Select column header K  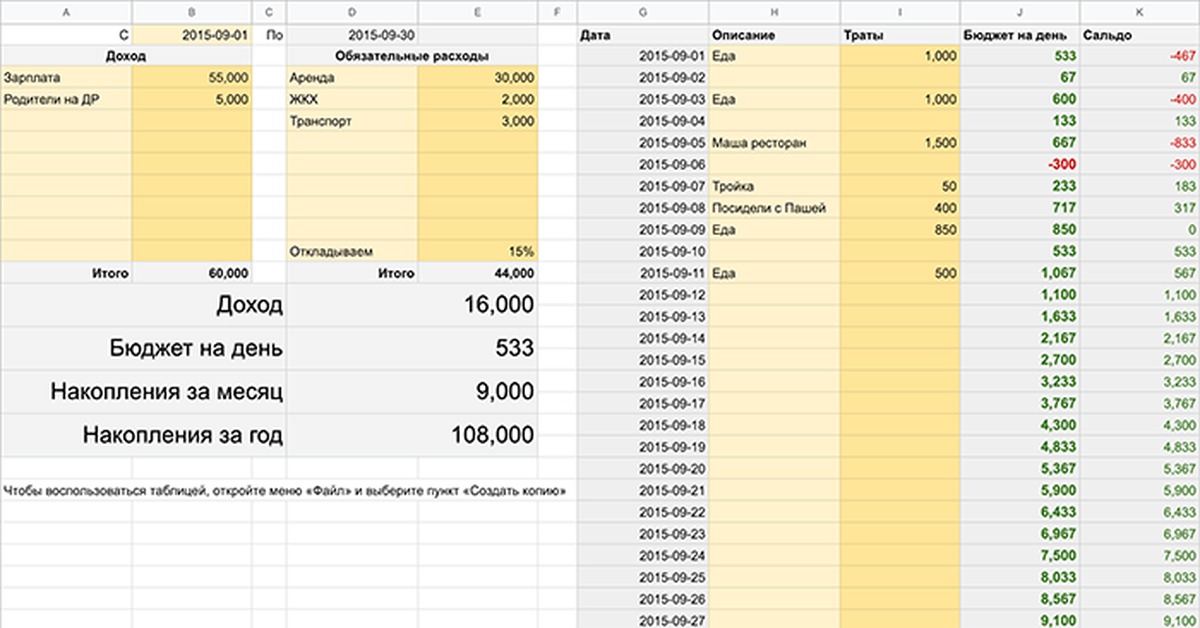tap(1139, 13)
